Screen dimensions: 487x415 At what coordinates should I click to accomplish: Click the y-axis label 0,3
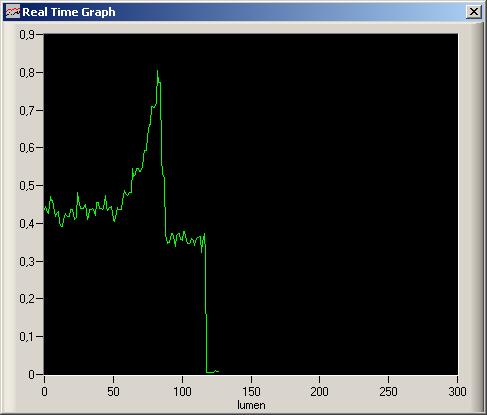pos(27,262)
